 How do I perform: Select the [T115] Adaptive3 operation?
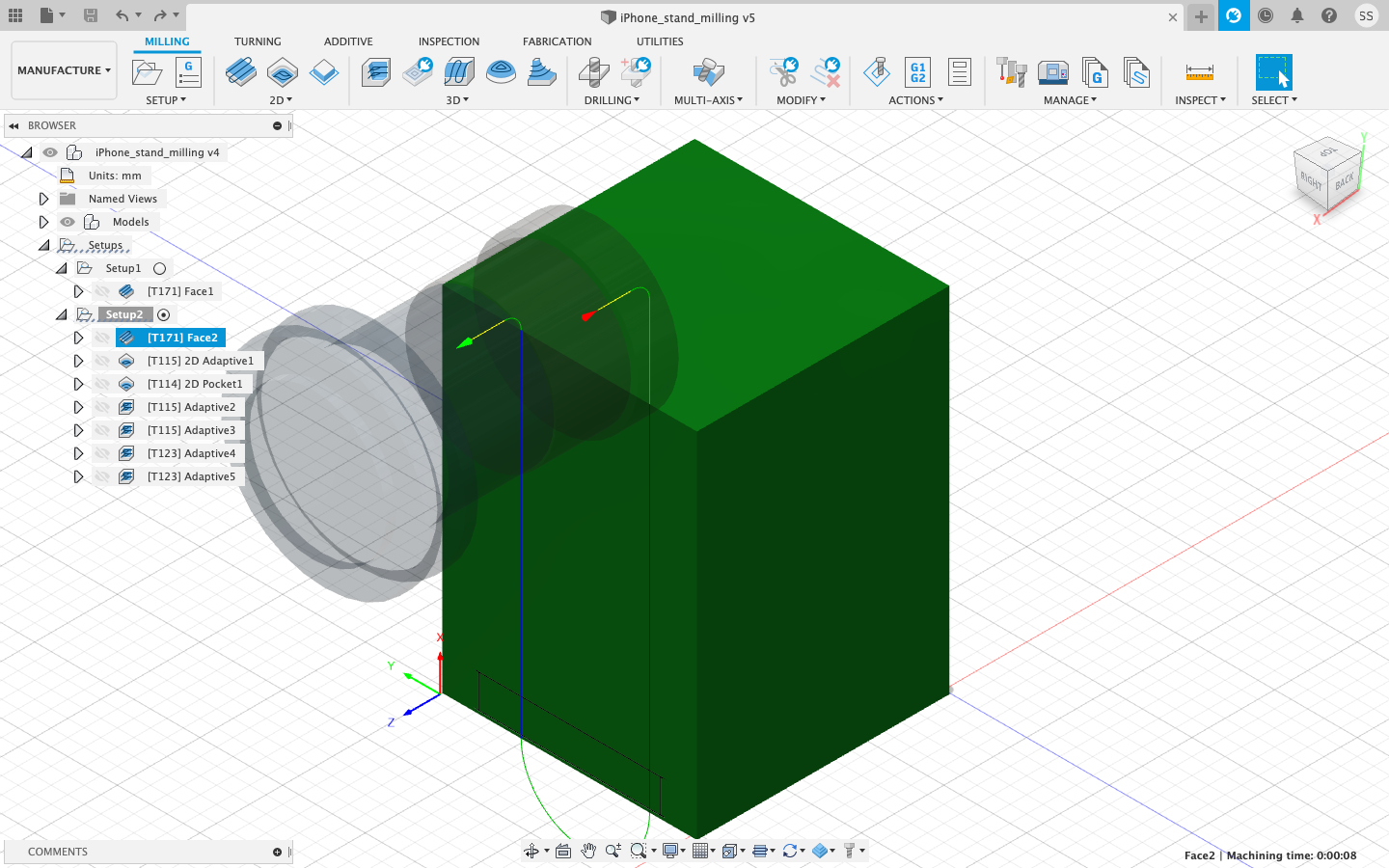coord(191,430)
